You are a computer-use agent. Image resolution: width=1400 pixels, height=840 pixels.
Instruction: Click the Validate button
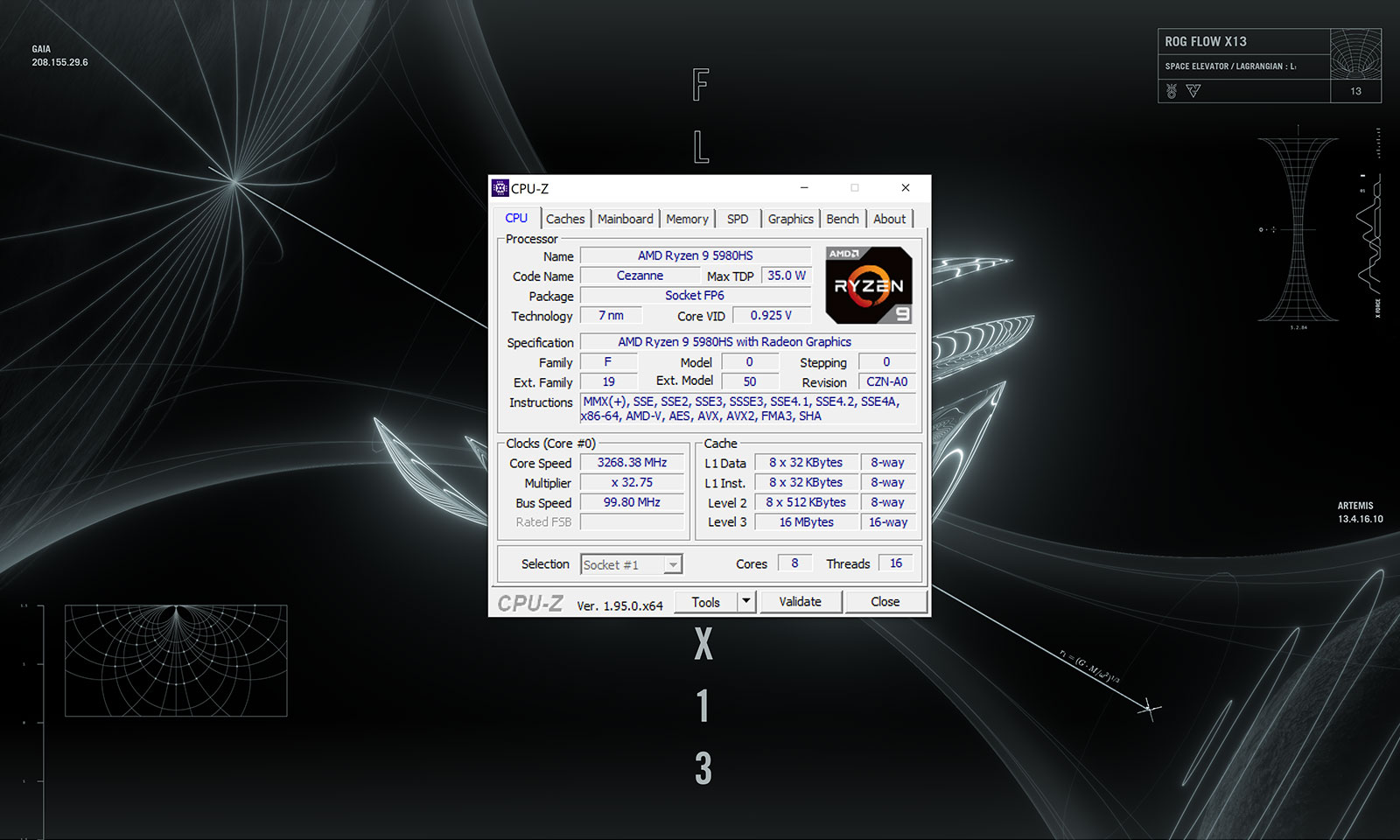(800, 602)
